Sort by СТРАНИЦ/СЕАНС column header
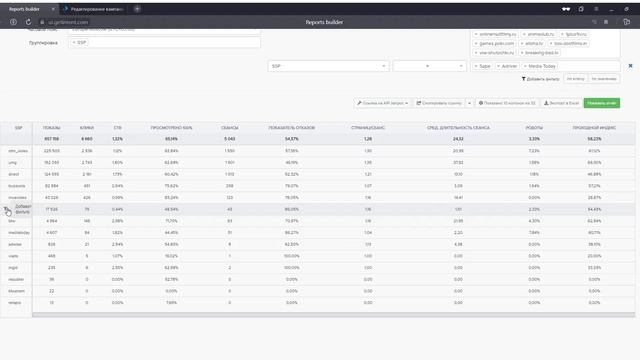The width and height of the screenshot is (640, 360). coord(368,128)
